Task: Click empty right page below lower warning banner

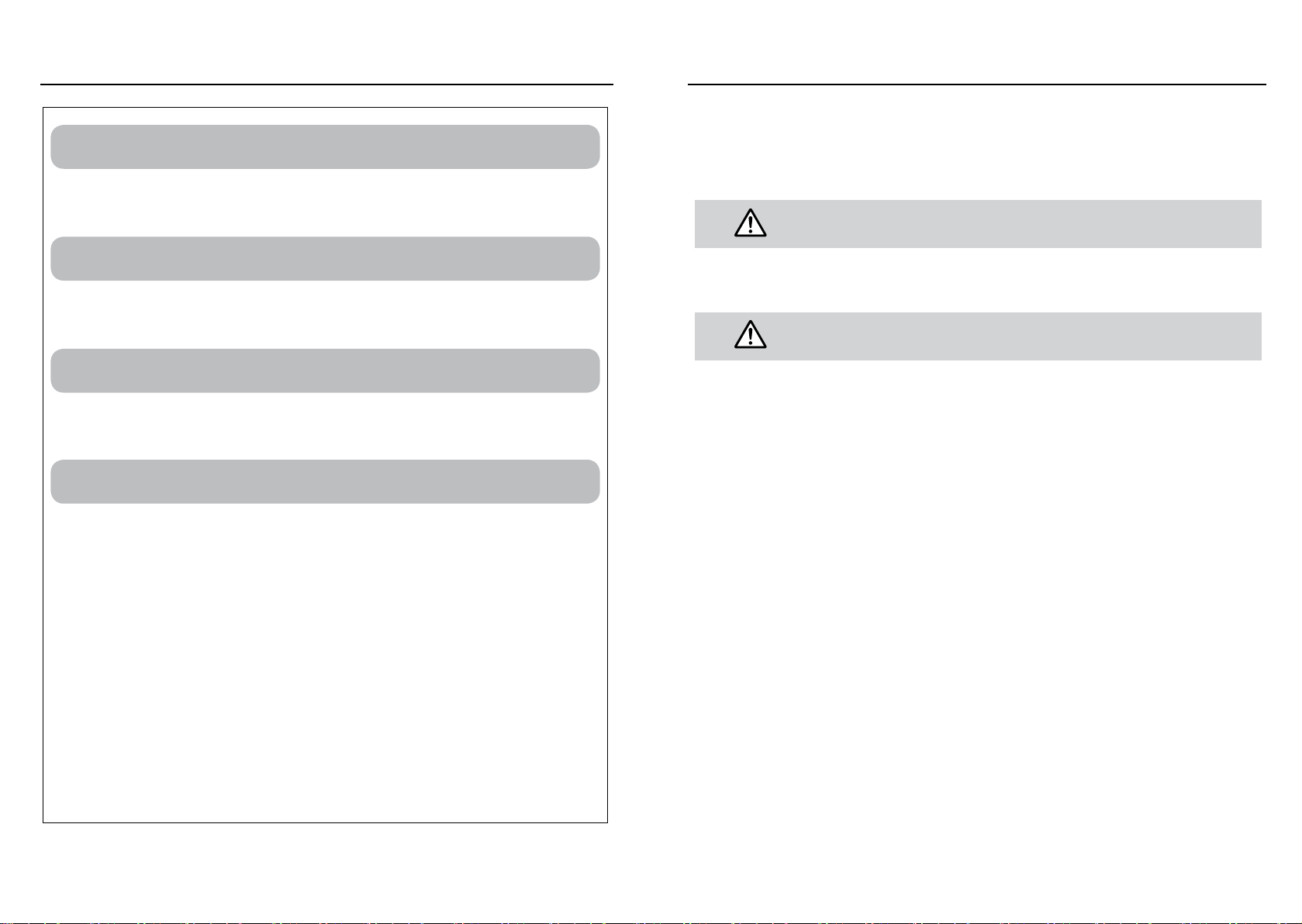Action: tap(978, 605)
